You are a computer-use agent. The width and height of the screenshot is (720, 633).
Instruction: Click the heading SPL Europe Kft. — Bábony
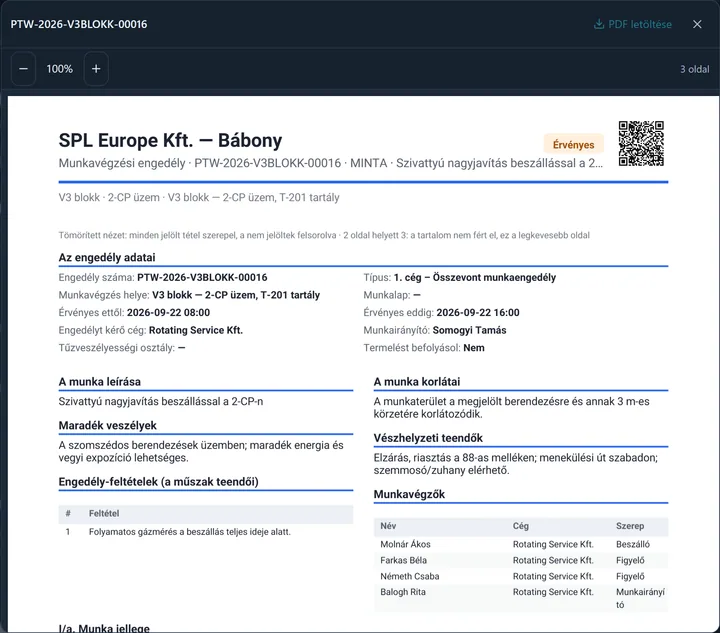point(170,140)
